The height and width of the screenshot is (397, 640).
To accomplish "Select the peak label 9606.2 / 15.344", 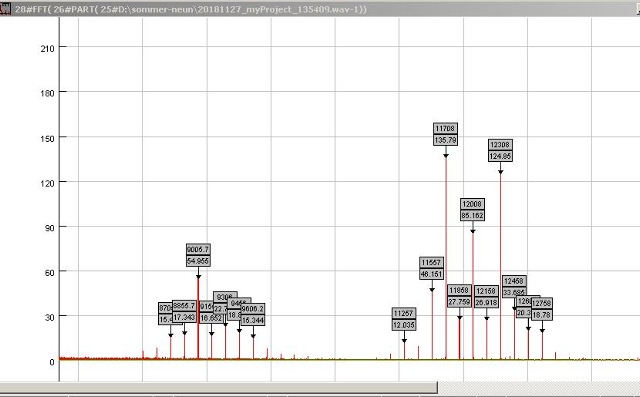I will (253, 314).
